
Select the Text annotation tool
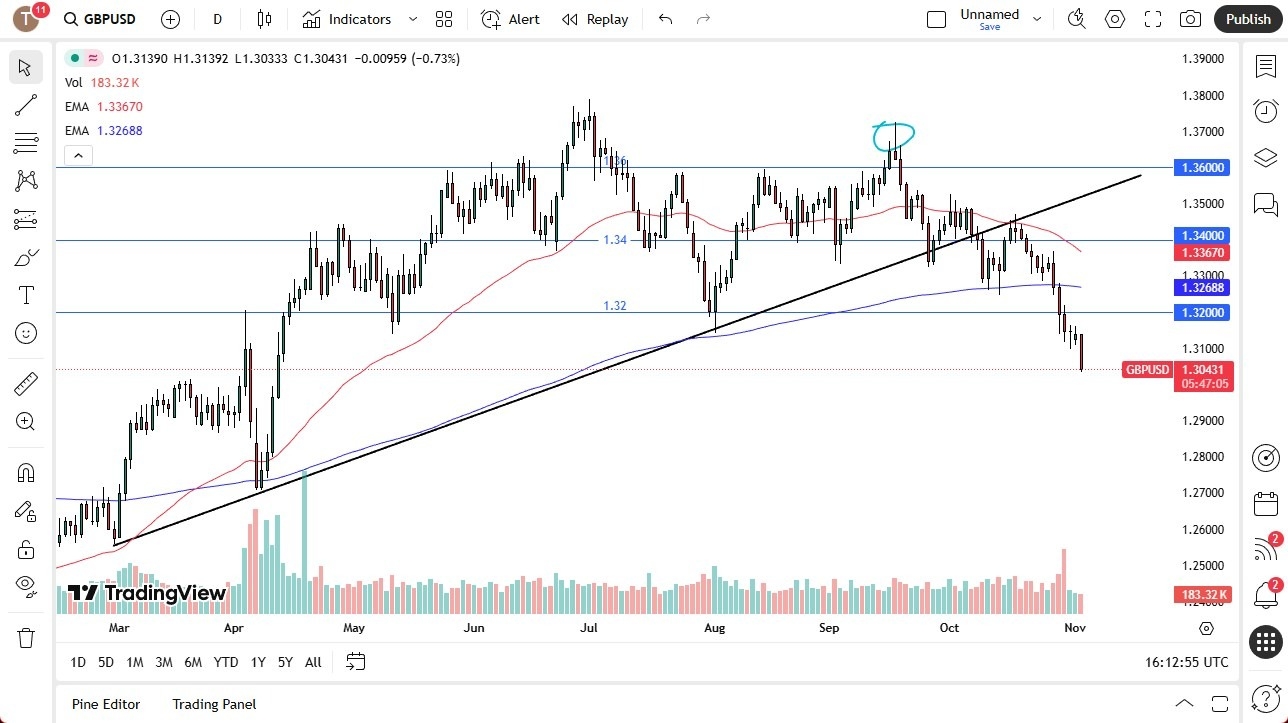click(x=26, y=294)
